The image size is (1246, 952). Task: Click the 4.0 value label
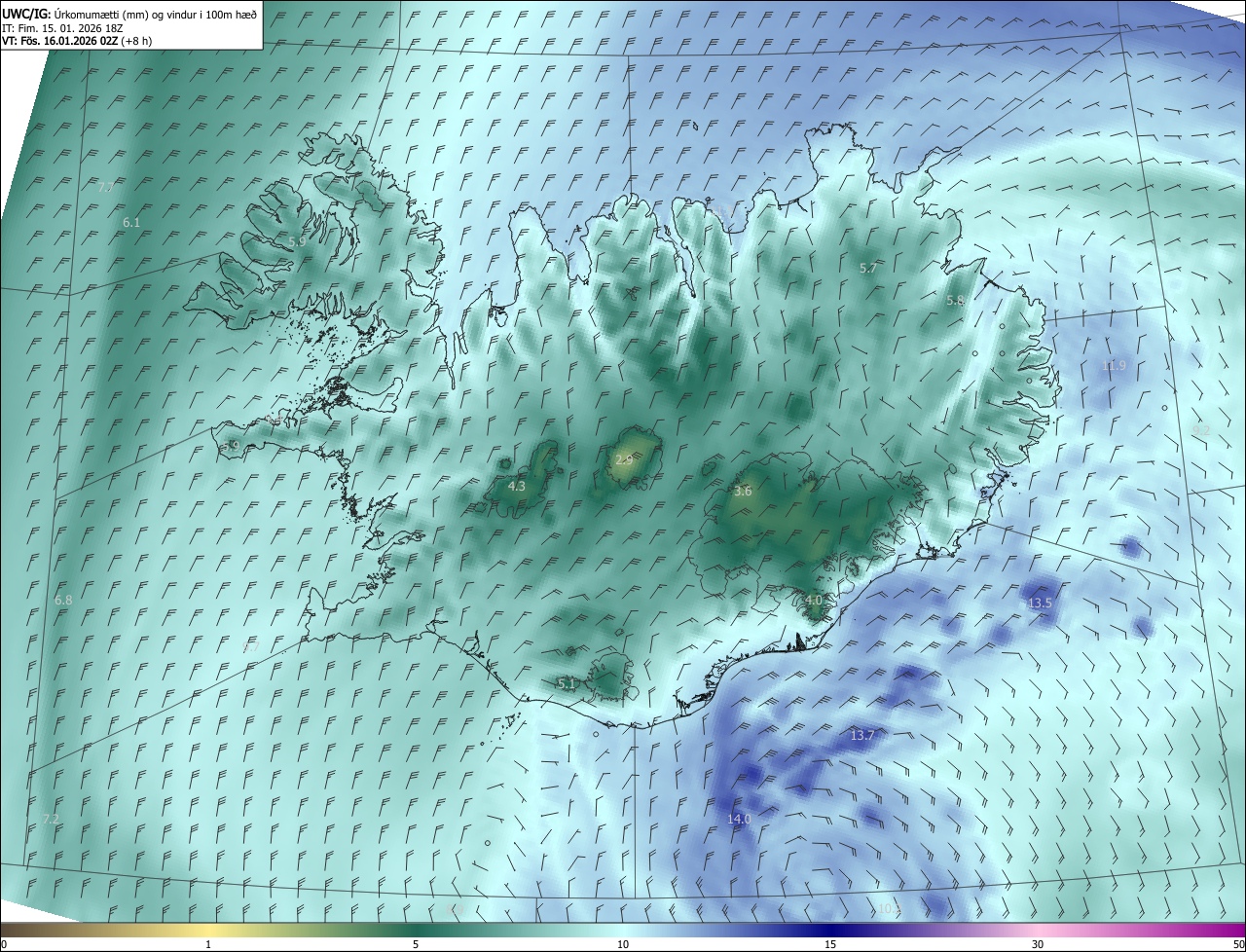(814, 601)
